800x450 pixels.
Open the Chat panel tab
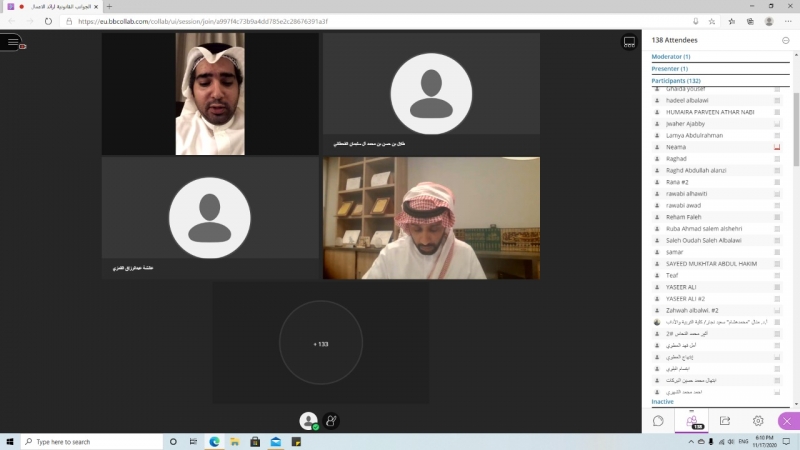(x=658, y=421)
